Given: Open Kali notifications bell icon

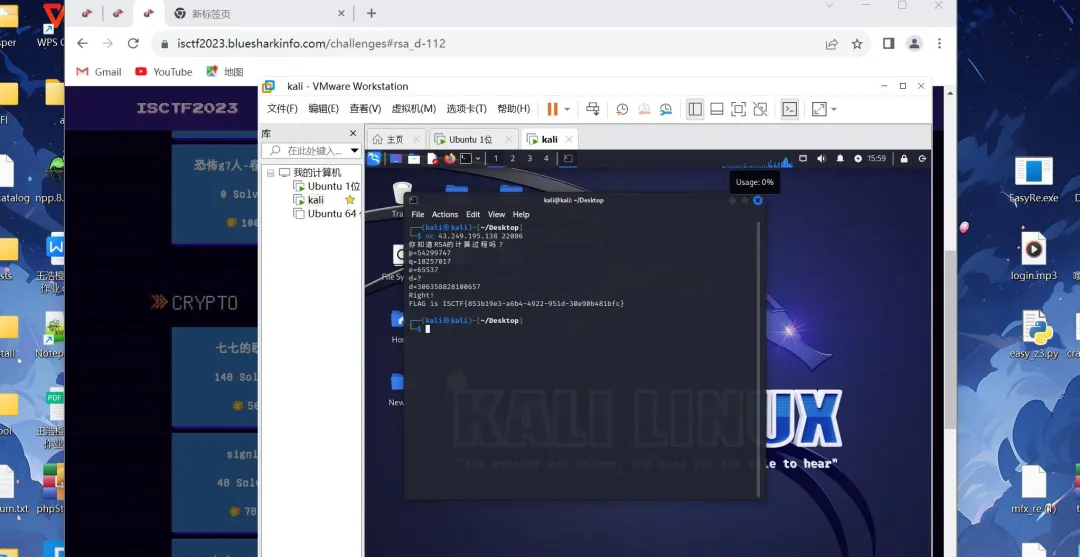Looking at the screenshot, I should pyautogui.click(x=840, y=158).
